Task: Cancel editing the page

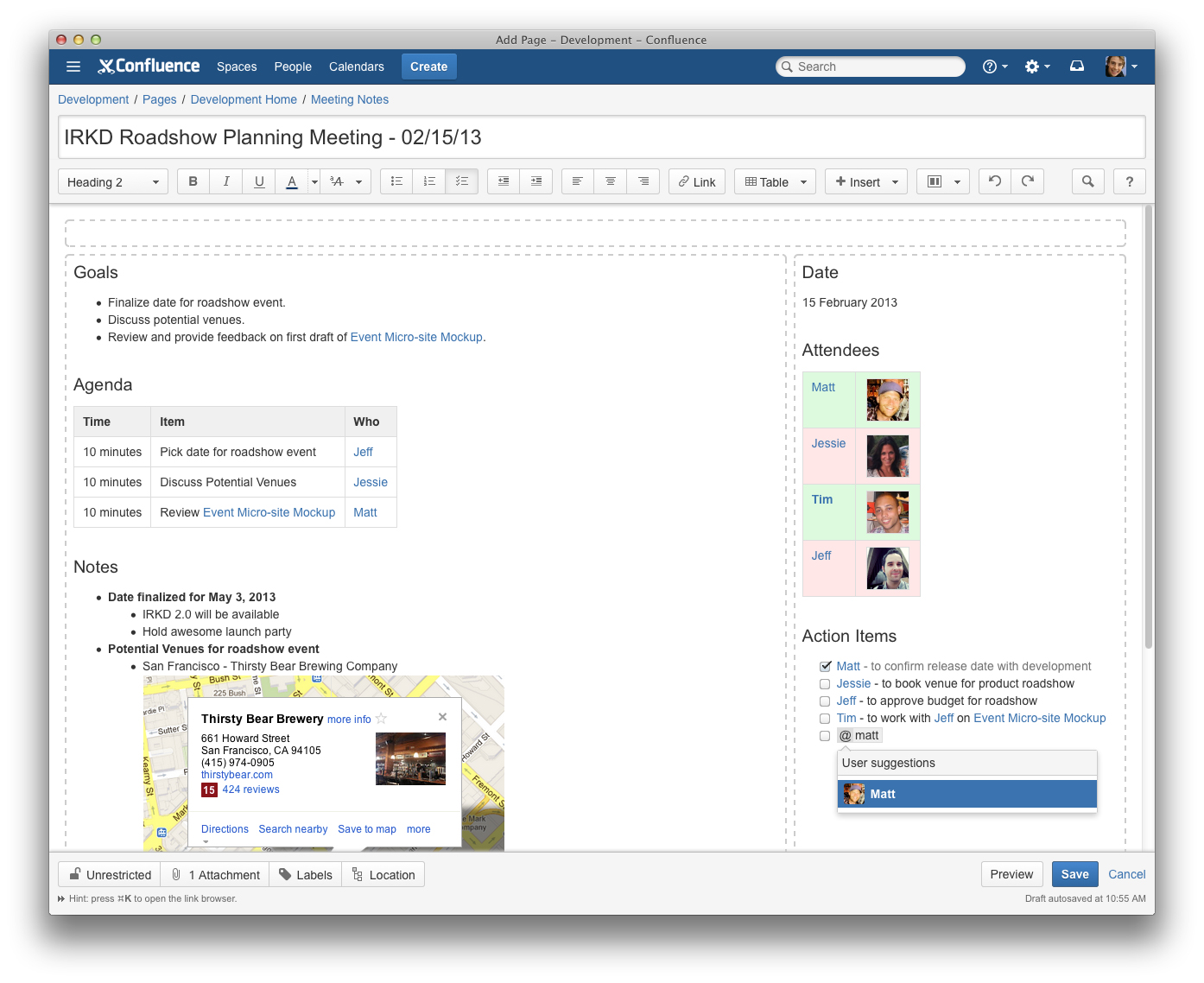Action: (x=1127, y=874)
